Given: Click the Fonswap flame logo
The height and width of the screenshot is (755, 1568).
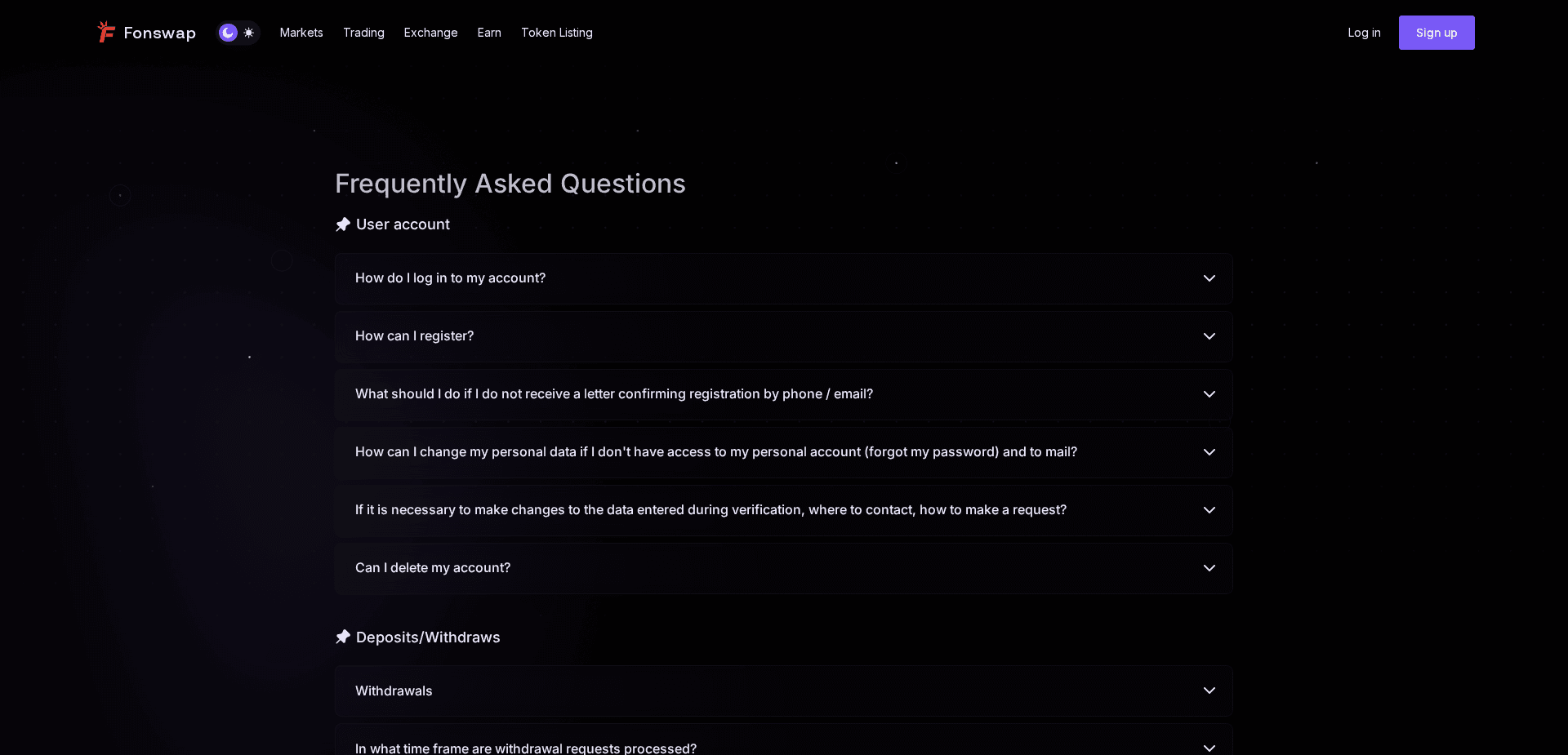Looking at the screenshot, I should [x=107, y=32].
